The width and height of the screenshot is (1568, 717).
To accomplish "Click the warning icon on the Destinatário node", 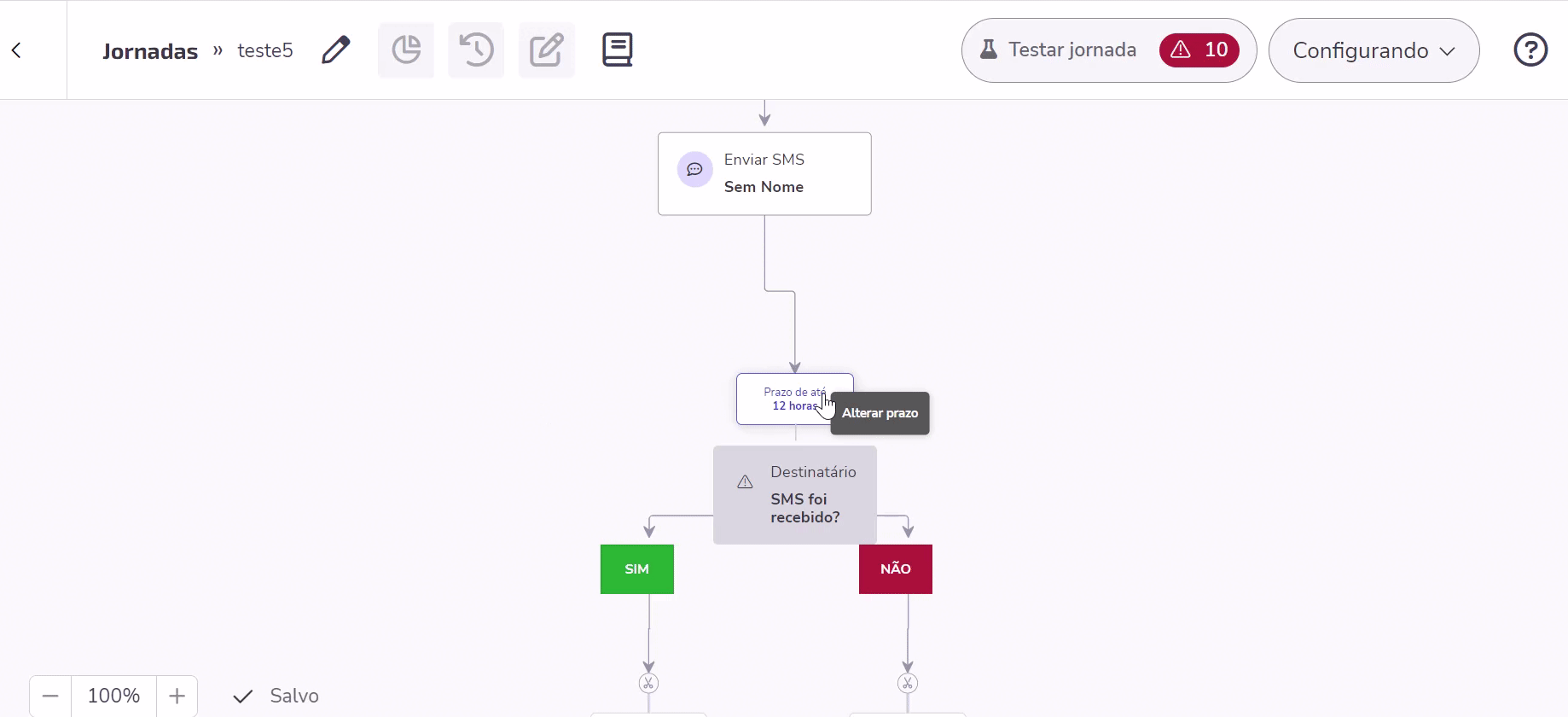I will 745,482.
